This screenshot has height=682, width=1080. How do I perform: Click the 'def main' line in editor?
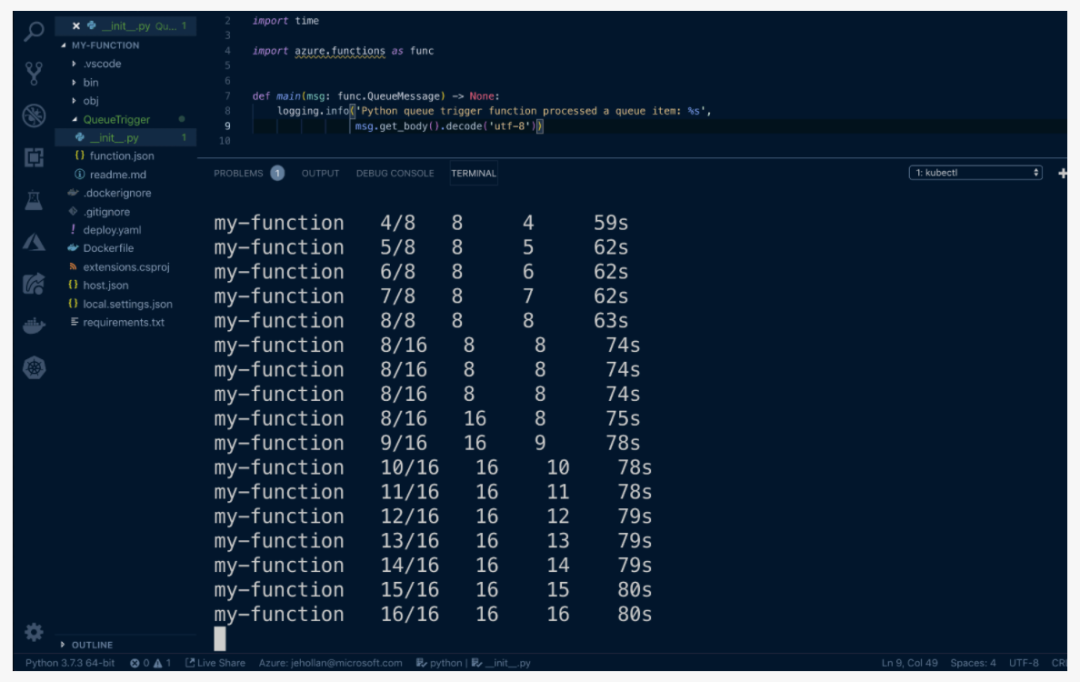tap(376, 96)
